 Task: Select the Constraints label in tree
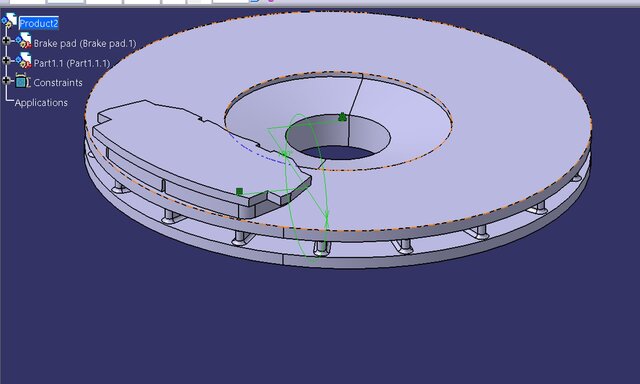58,82
